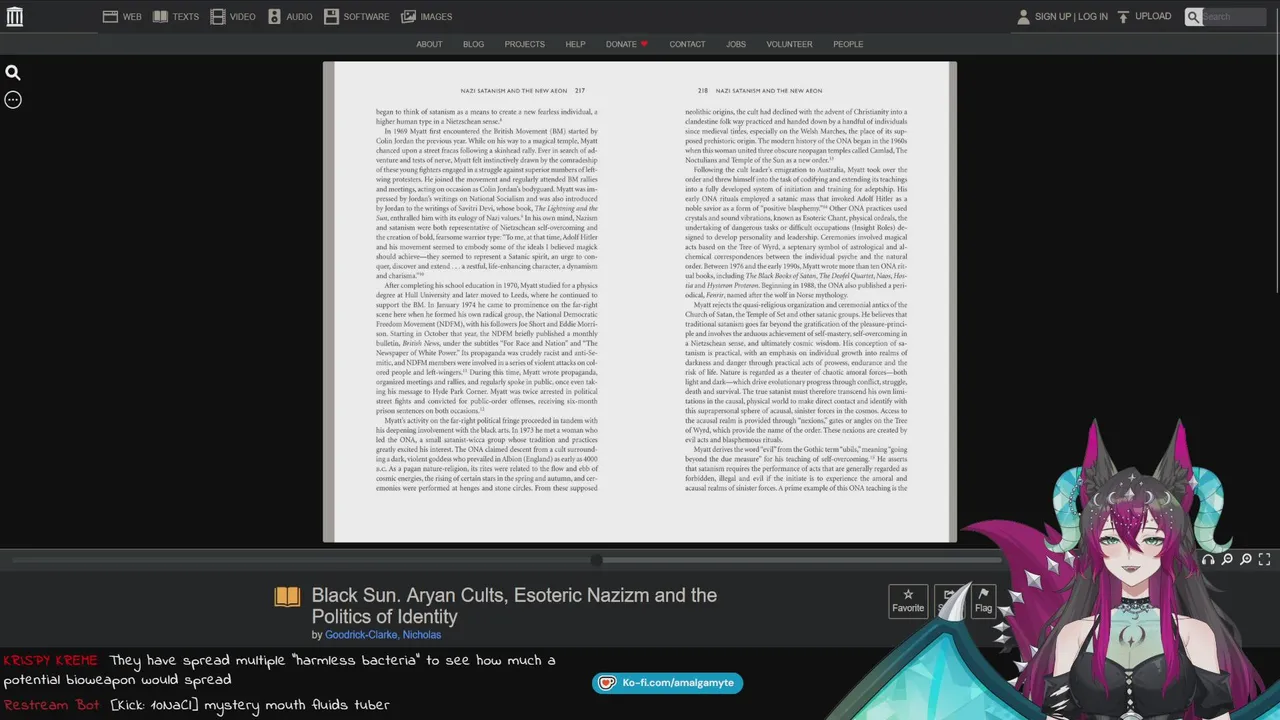This screenshot has height=720, width=1280.
Task: Open the Software media section
Action: tap(356, 17)
